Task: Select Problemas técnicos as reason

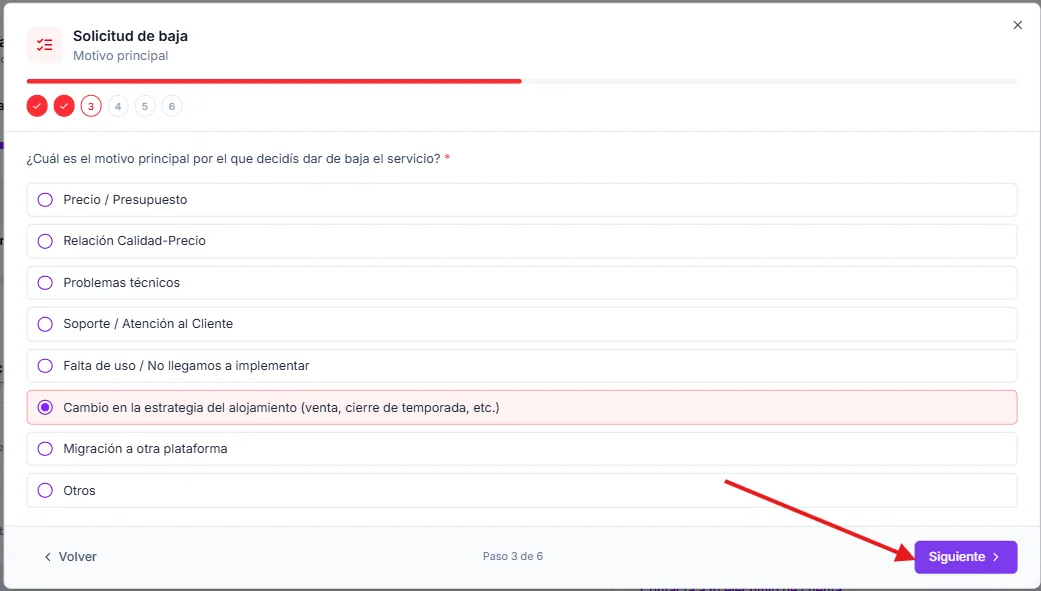Action: (x=522, y=283)
